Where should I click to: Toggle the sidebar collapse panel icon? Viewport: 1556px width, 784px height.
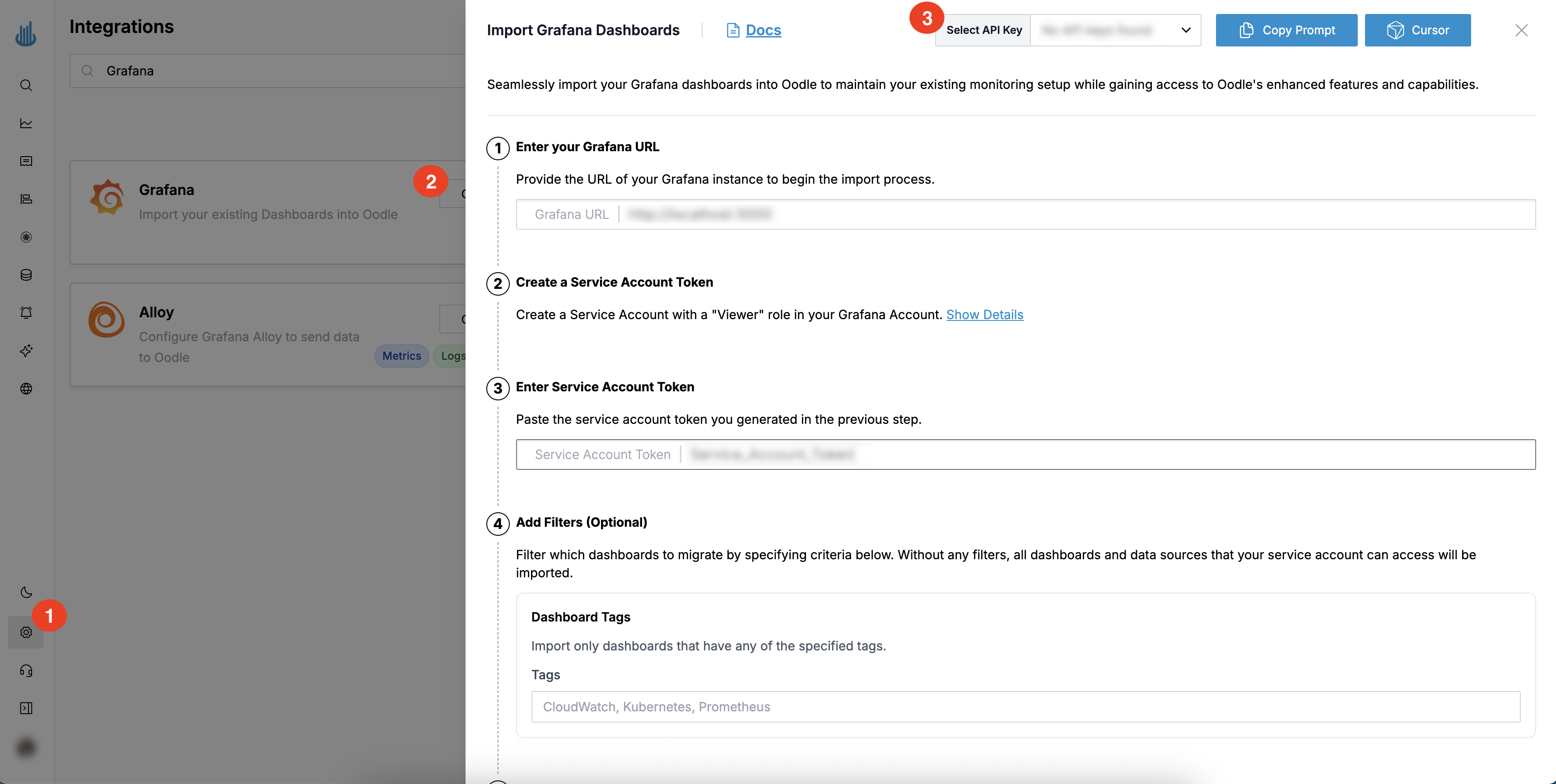[26, 708]
